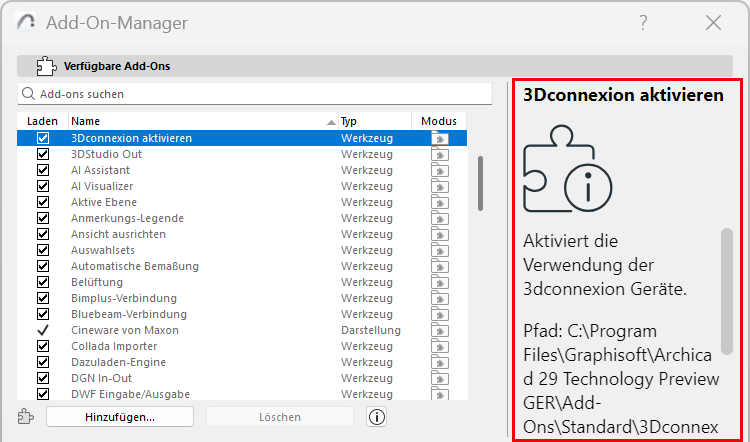Screen dimensions: 750x442
Task: Toggle Belüftung load checkbox
Action: click(x=43, y=282)
